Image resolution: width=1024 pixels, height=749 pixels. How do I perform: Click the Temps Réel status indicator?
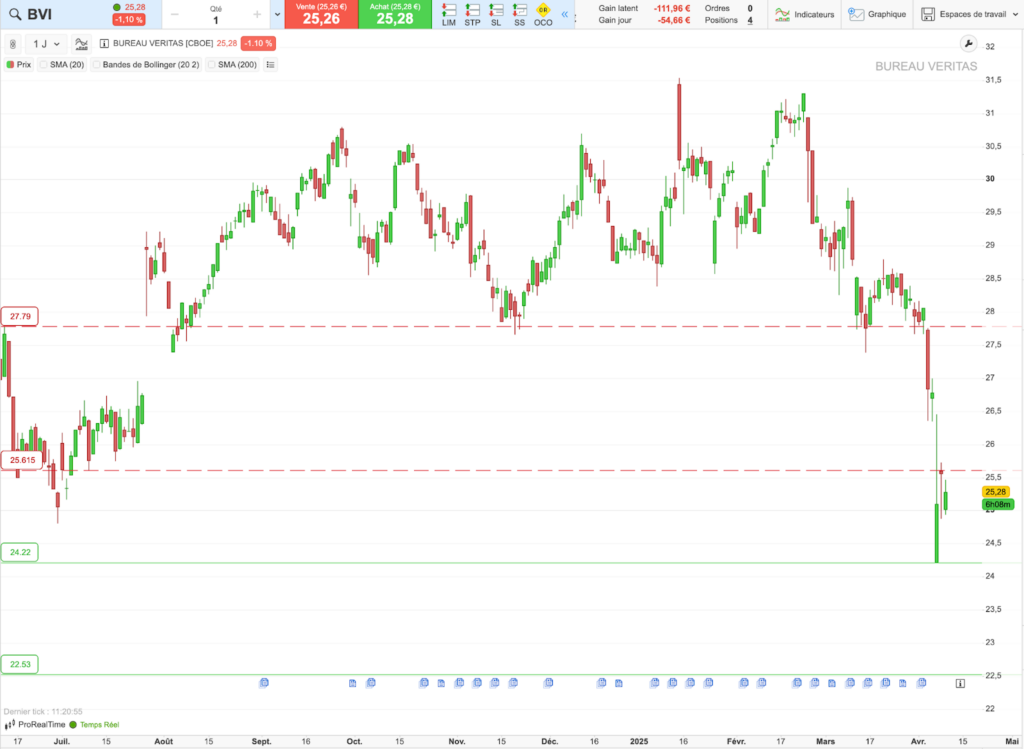tap(95, 725)
